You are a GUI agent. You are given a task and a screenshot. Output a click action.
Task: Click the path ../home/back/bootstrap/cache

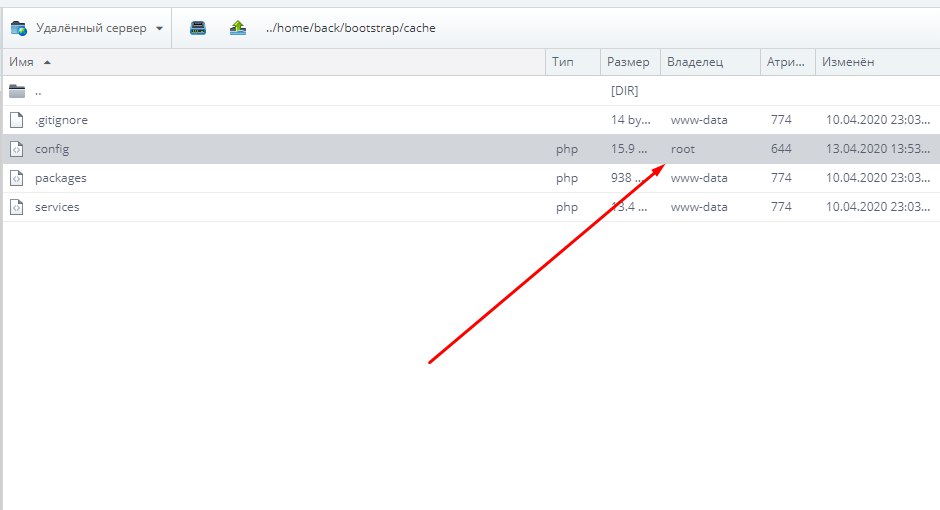(x=351, y=28)
